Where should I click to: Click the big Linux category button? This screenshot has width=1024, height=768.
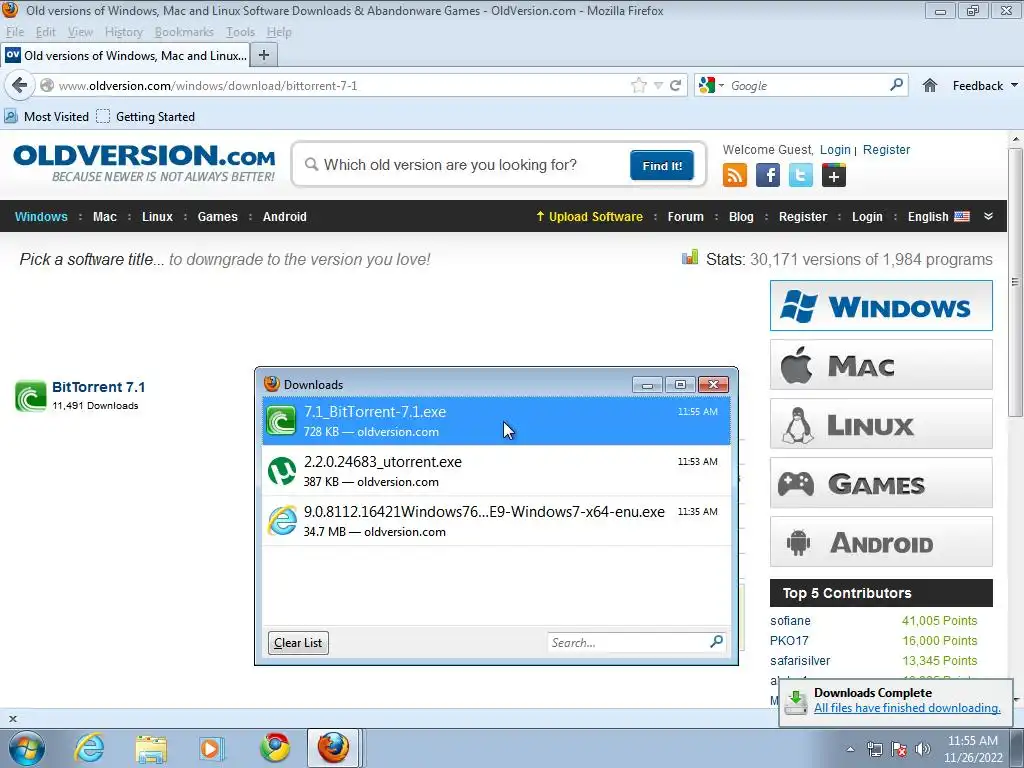881,424
